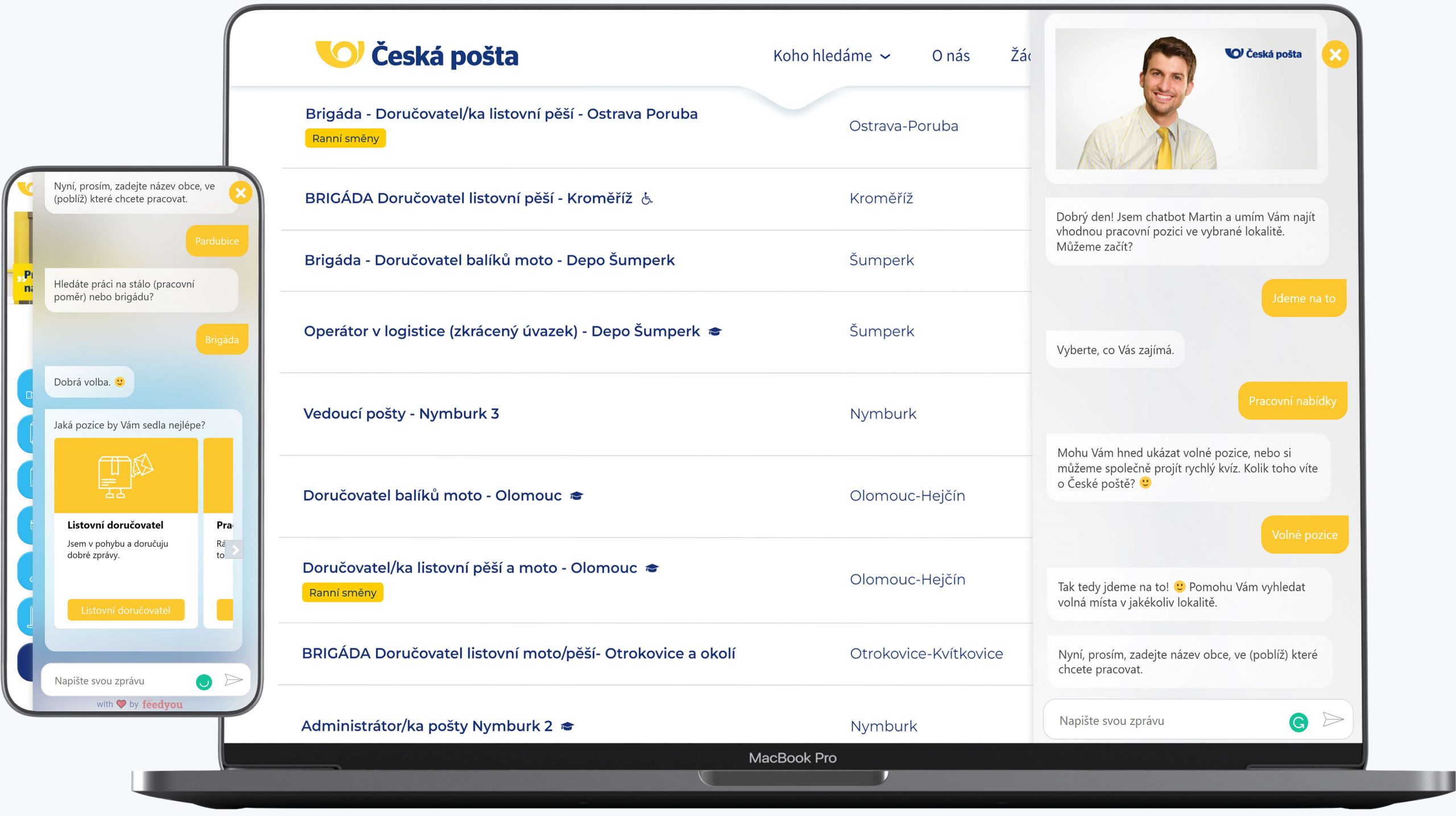Click Listovní doručovatel card image on phone
Image resolution: width=1456 pixels, height=816 pixels.
126,475
